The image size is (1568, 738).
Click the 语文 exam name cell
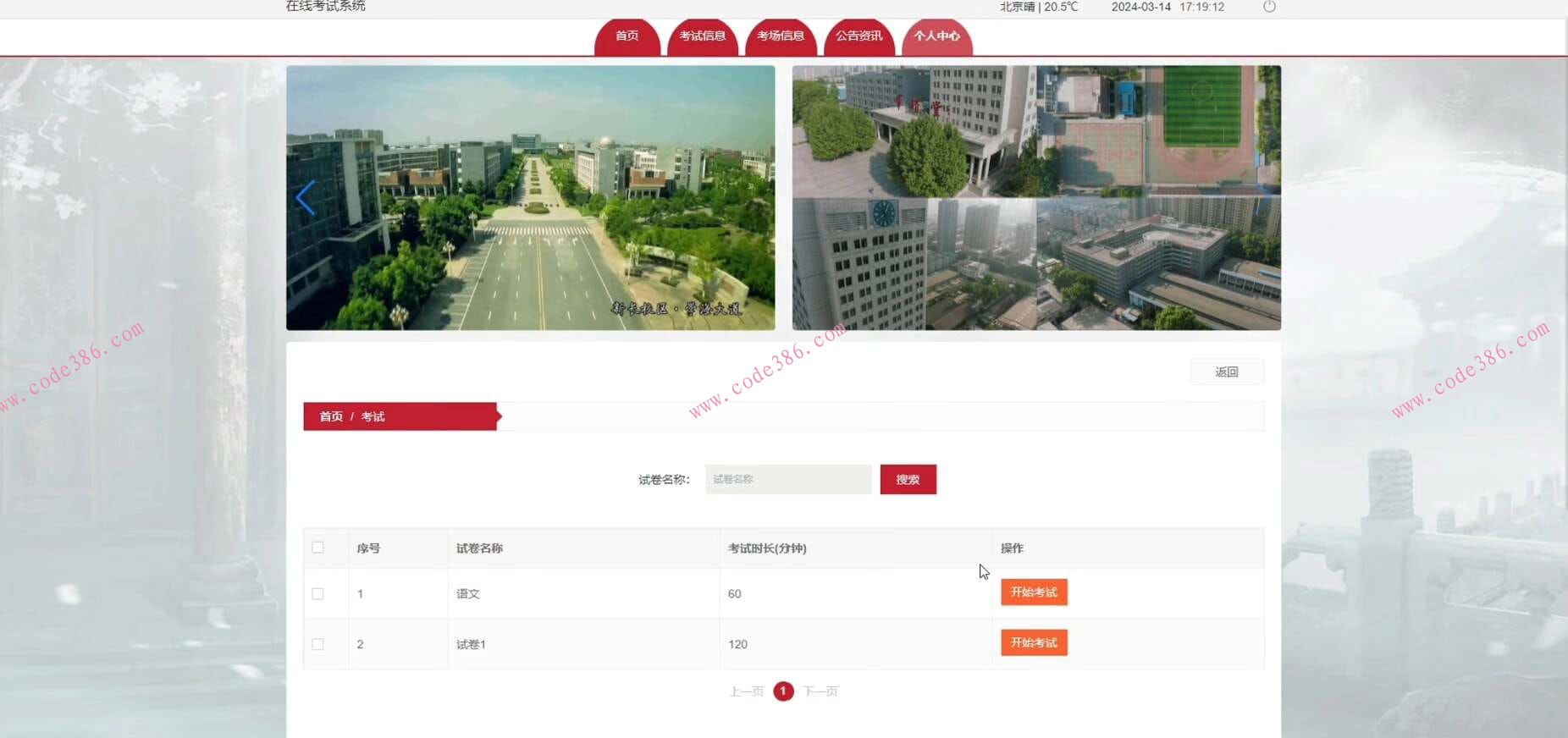point(468,594)
